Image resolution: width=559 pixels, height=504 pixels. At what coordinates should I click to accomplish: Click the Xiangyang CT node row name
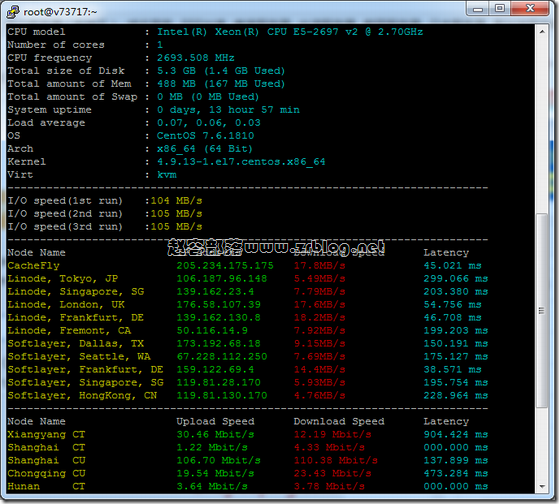pos(46,435)
